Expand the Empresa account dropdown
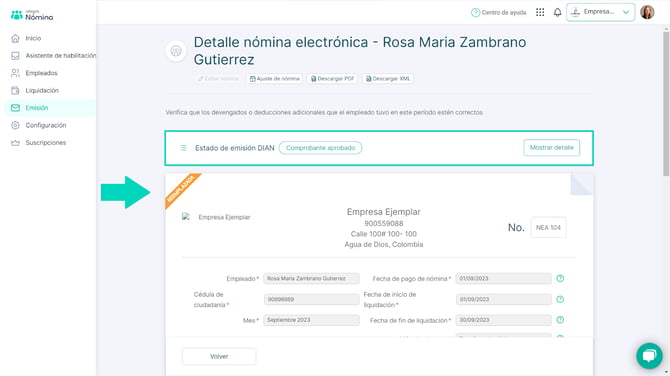Image resolution: width=670 pixels, height=376 pixels. [x=600, y=12]
